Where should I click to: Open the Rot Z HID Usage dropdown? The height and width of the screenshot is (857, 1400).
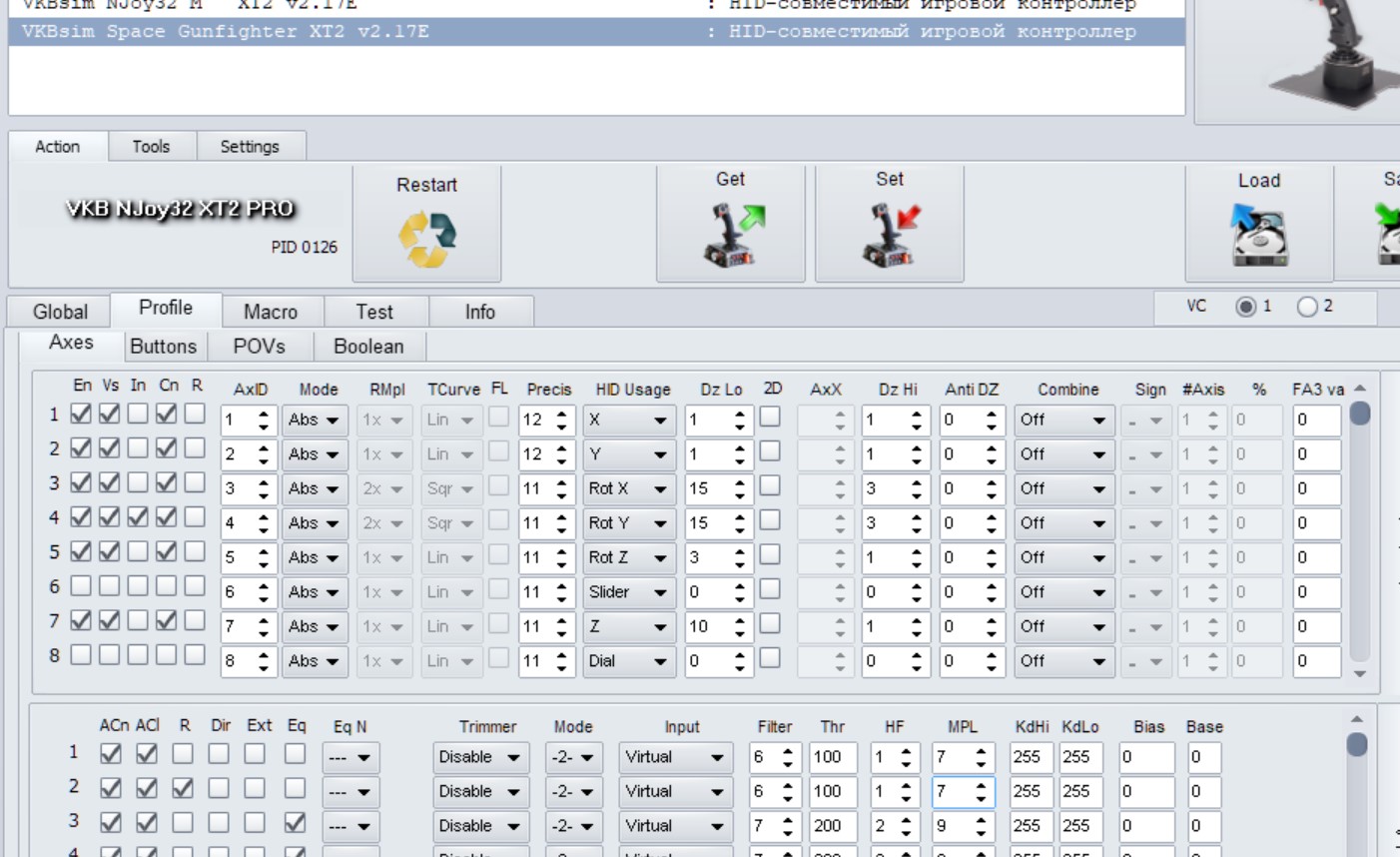(x=629, y=558)
